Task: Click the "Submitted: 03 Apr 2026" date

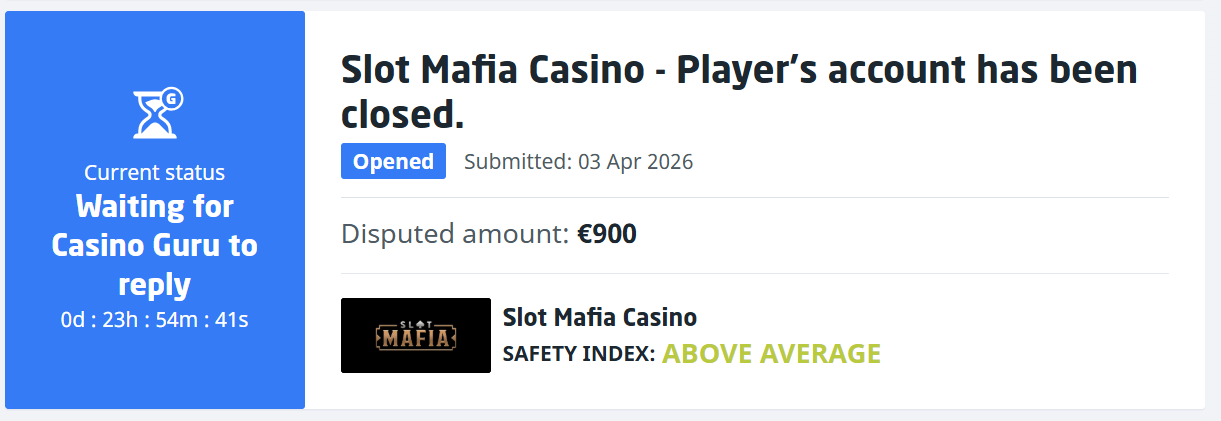Action: tap(578, 162)
